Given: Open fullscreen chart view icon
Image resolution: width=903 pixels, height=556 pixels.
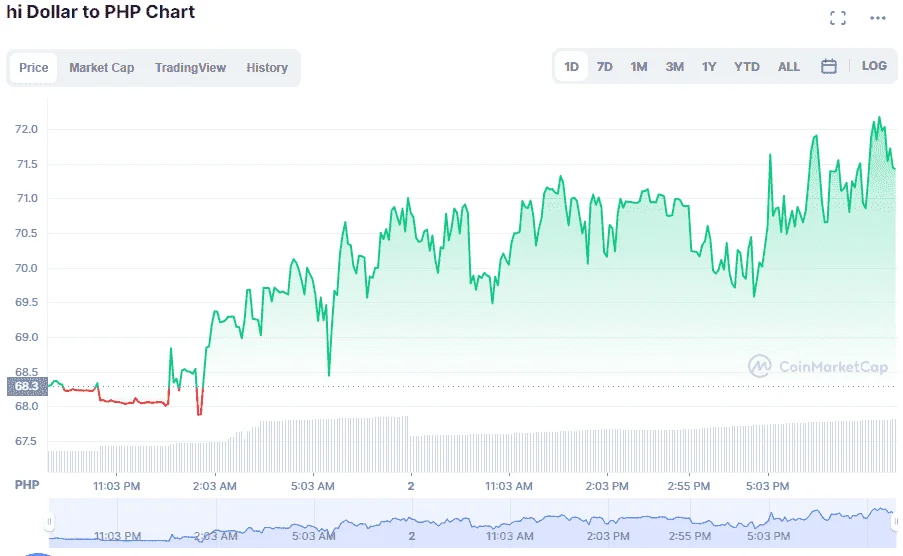Looking at the screenshot, I should pyautogui.click(x=838, y=18).
